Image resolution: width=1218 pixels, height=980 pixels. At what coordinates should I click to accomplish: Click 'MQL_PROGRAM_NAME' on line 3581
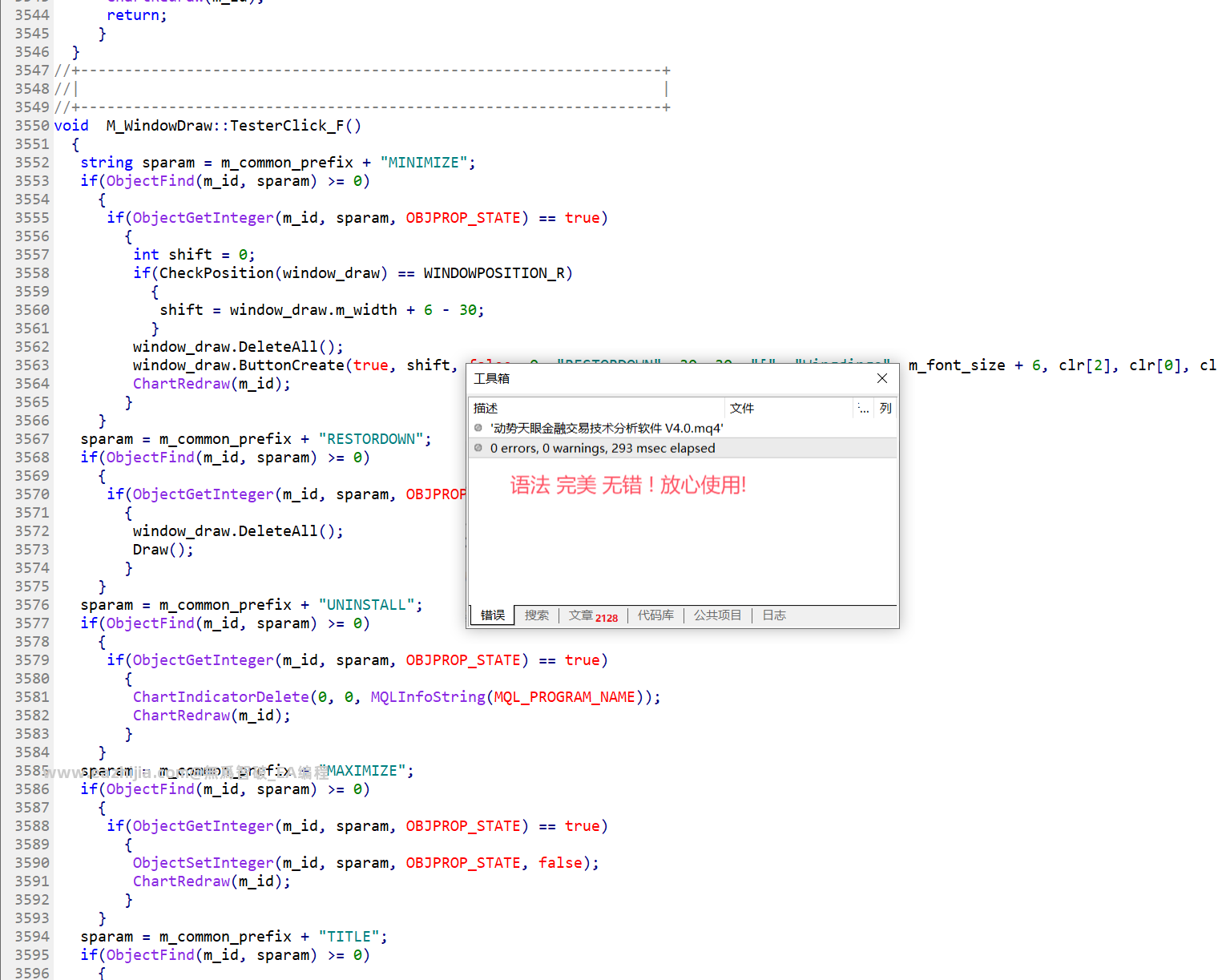(x=564, y=697)
